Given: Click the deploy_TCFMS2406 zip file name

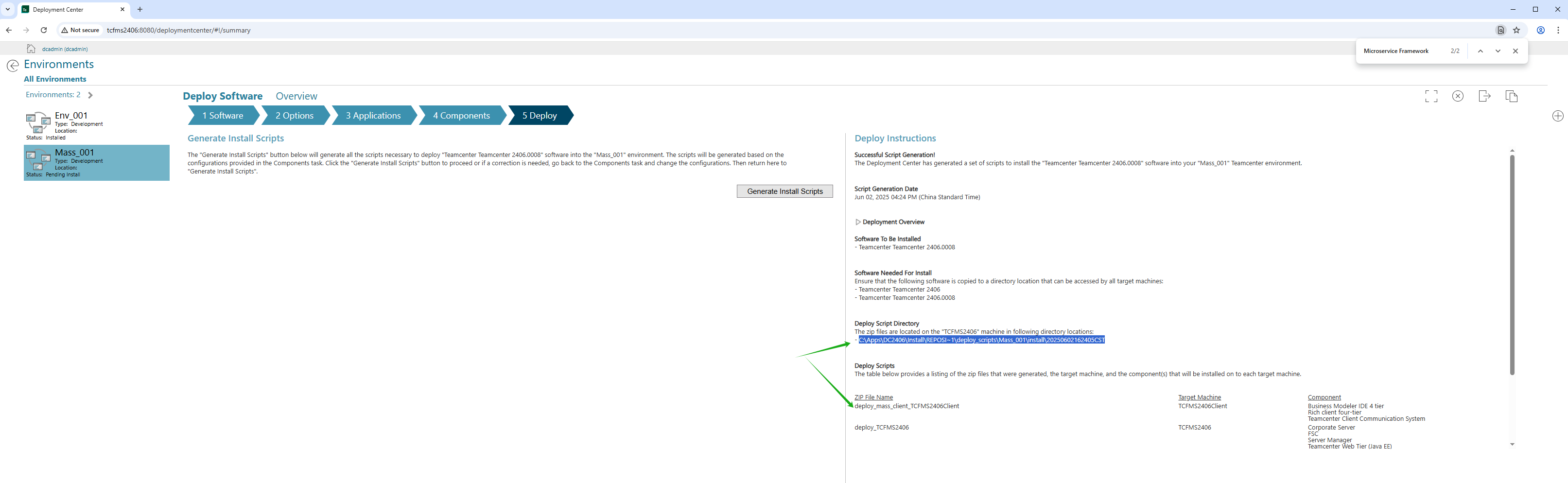Looking at the screenshot, I should [x=882, y=428].
